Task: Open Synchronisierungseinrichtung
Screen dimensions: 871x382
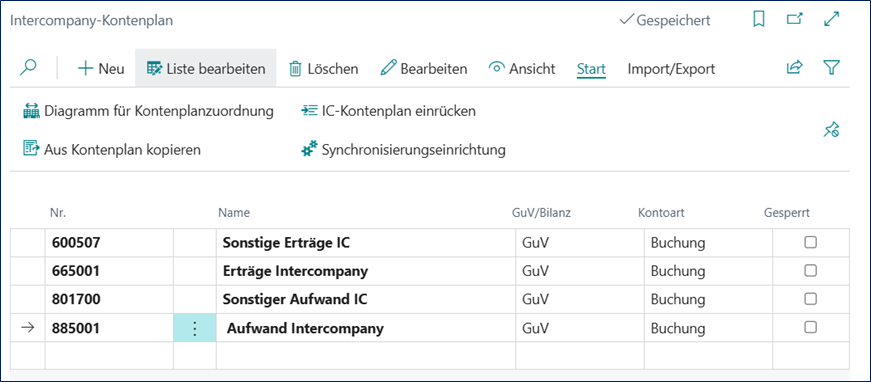Action: pos(403,149)
